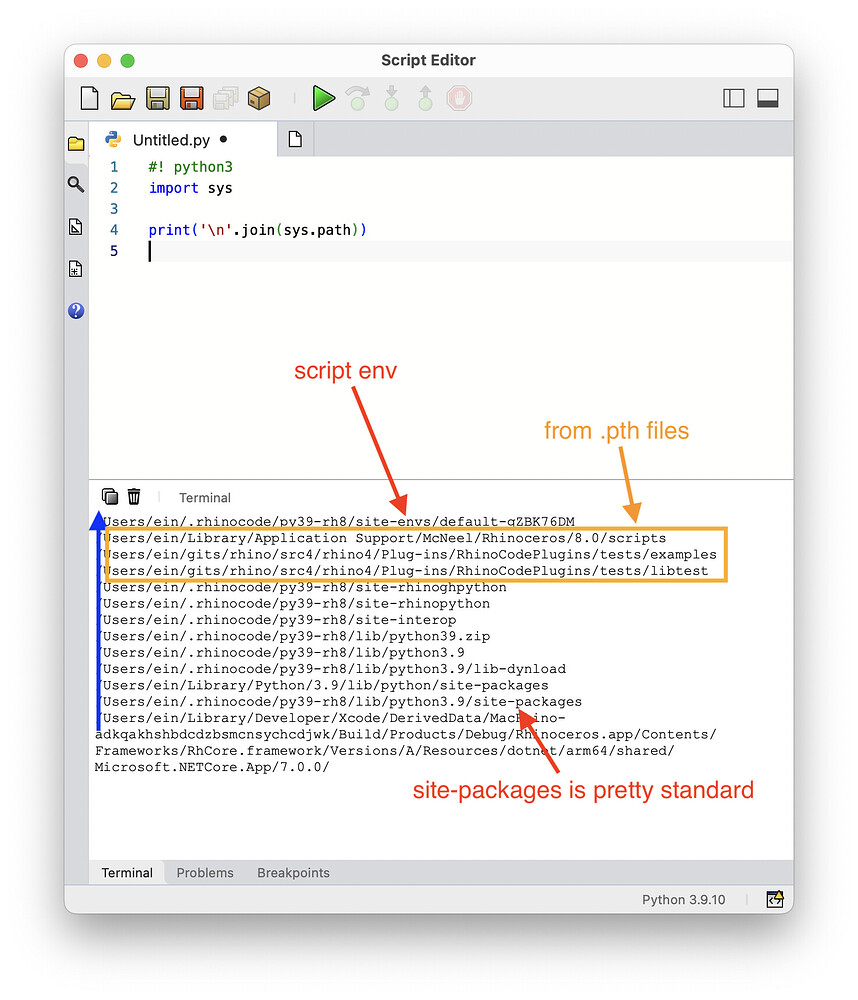Switch to the Problems tab

(204, 872)
